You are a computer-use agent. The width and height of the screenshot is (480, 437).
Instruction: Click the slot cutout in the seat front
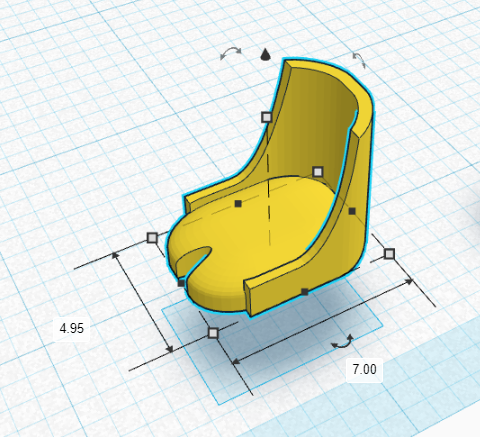click(195, 258)
